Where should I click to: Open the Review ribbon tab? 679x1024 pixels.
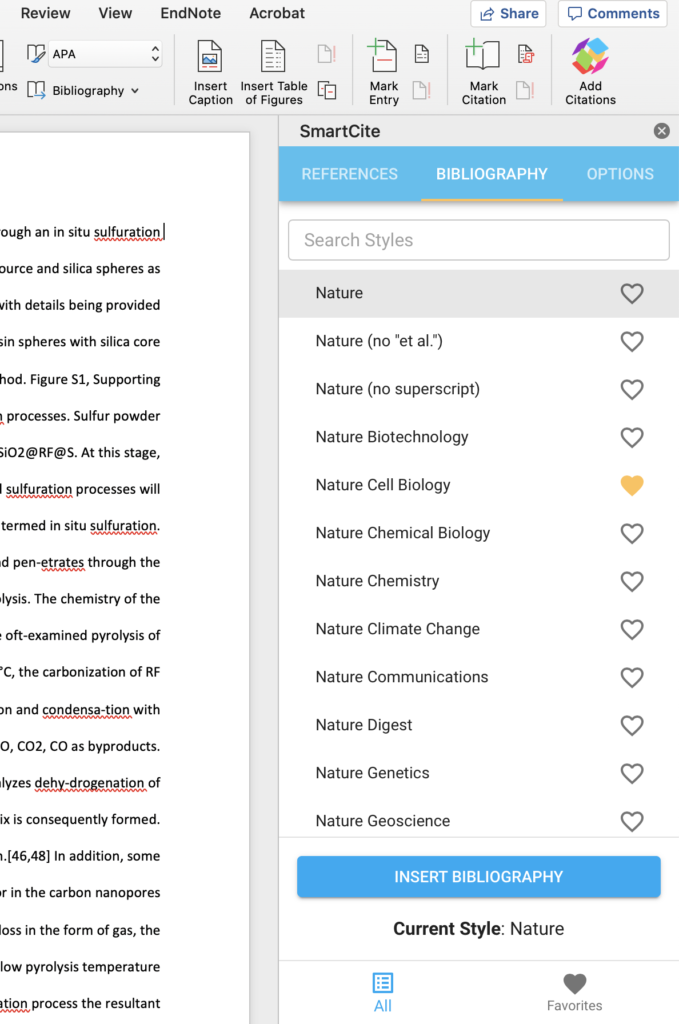(45, 13)
